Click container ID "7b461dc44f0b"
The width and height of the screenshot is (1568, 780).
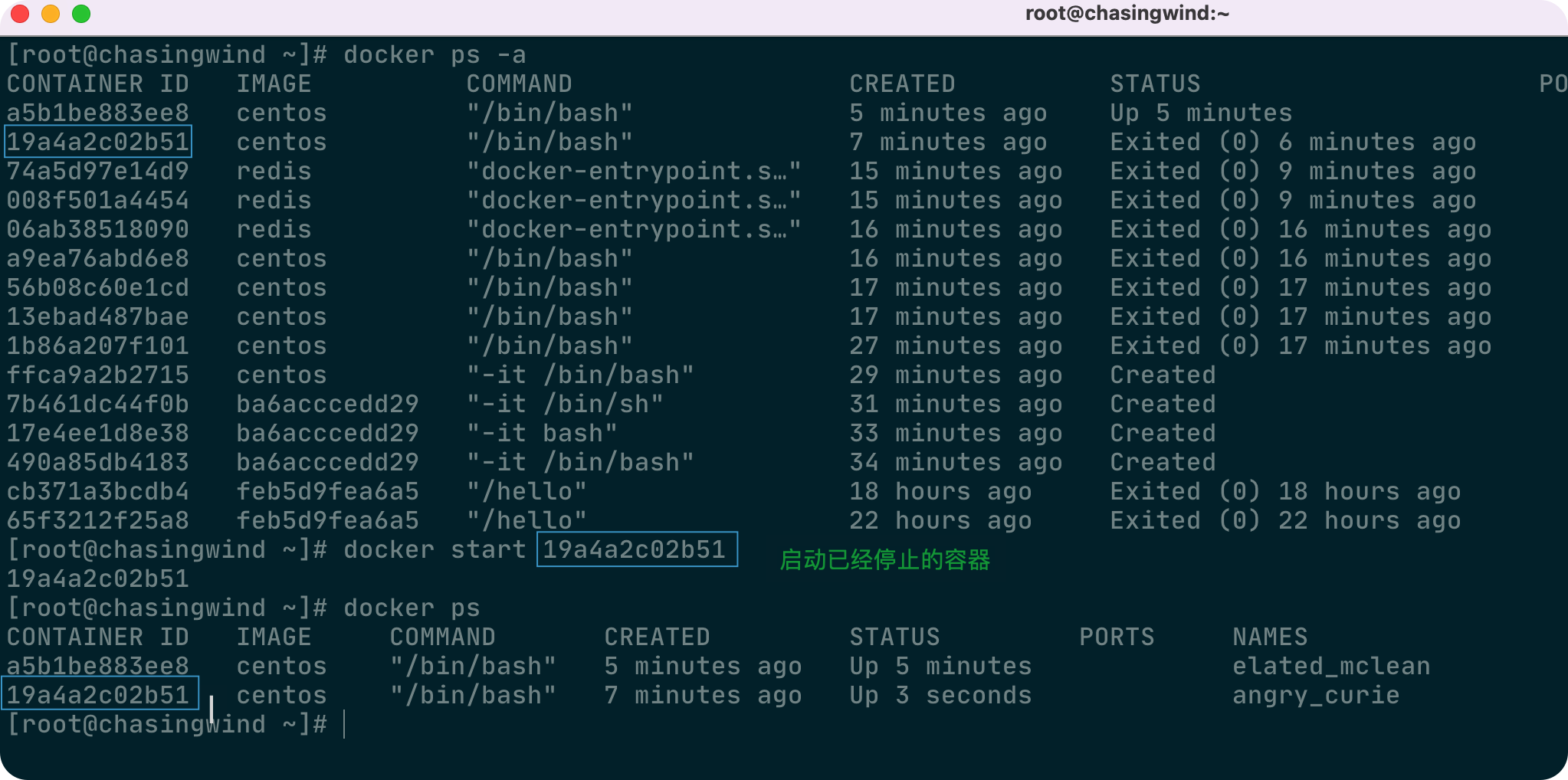tap(98, 404)
